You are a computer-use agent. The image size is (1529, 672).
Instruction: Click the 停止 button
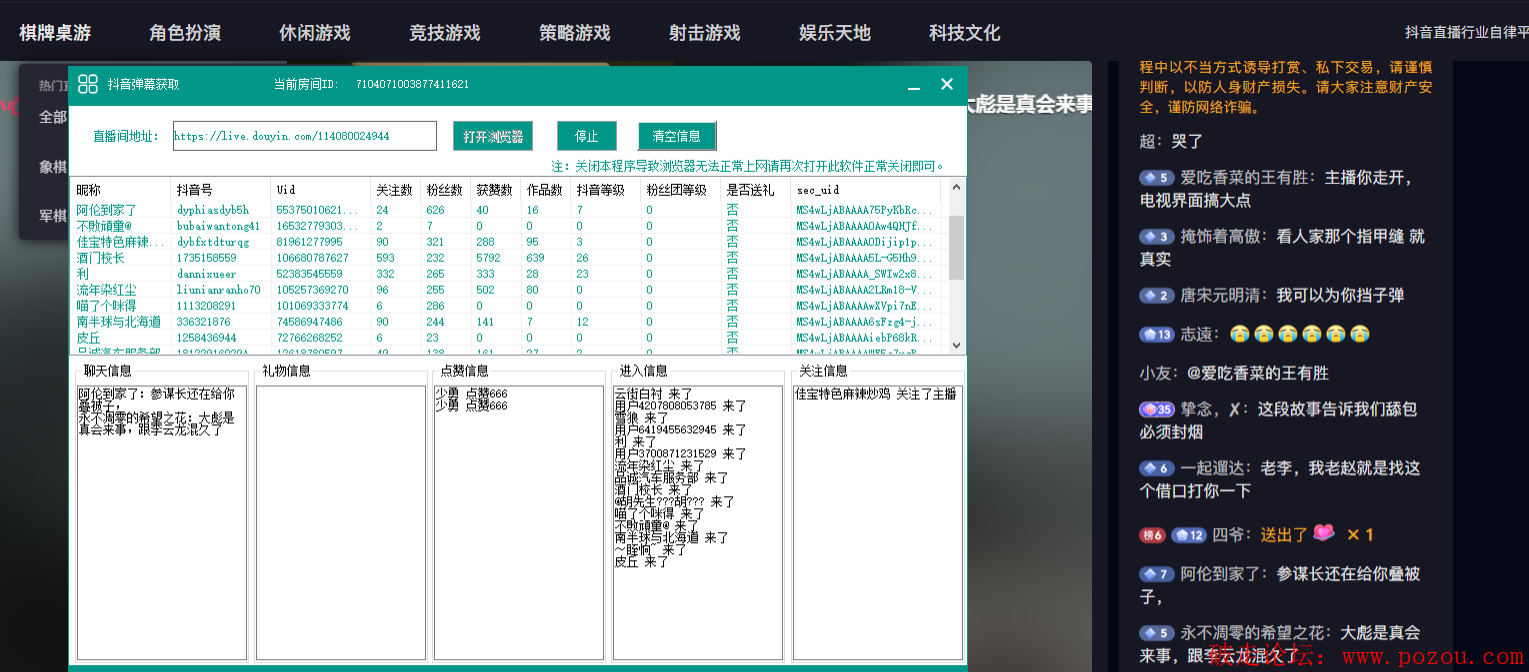[x=586, y=136]
